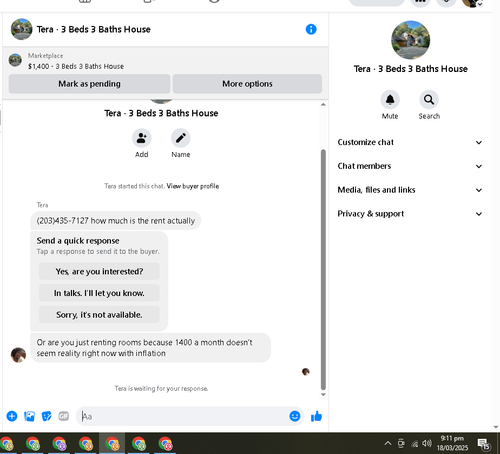Image resolution: width=500 pixels, height=454 pixels.
Task: Open the emoji picker smiley icon
Action: pyautogui.click(x=295, y=416)
